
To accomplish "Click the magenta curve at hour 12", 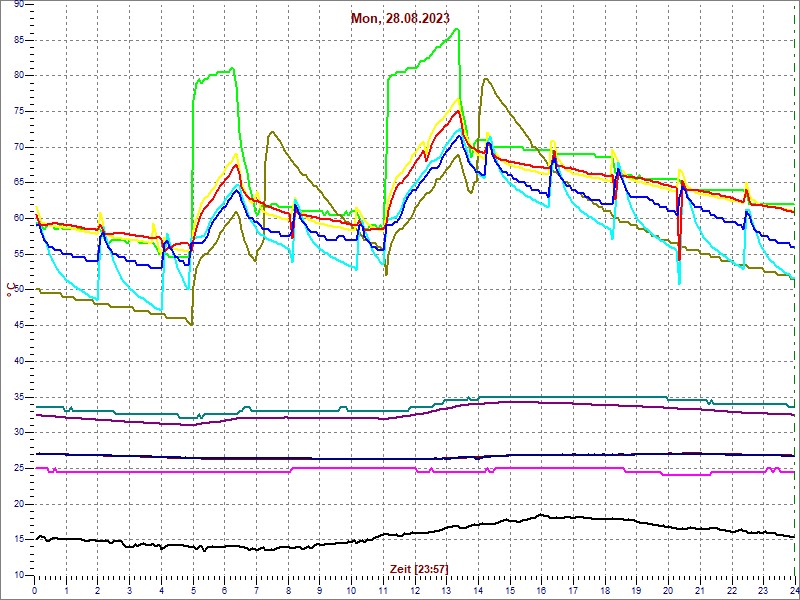I will point(414,468).
